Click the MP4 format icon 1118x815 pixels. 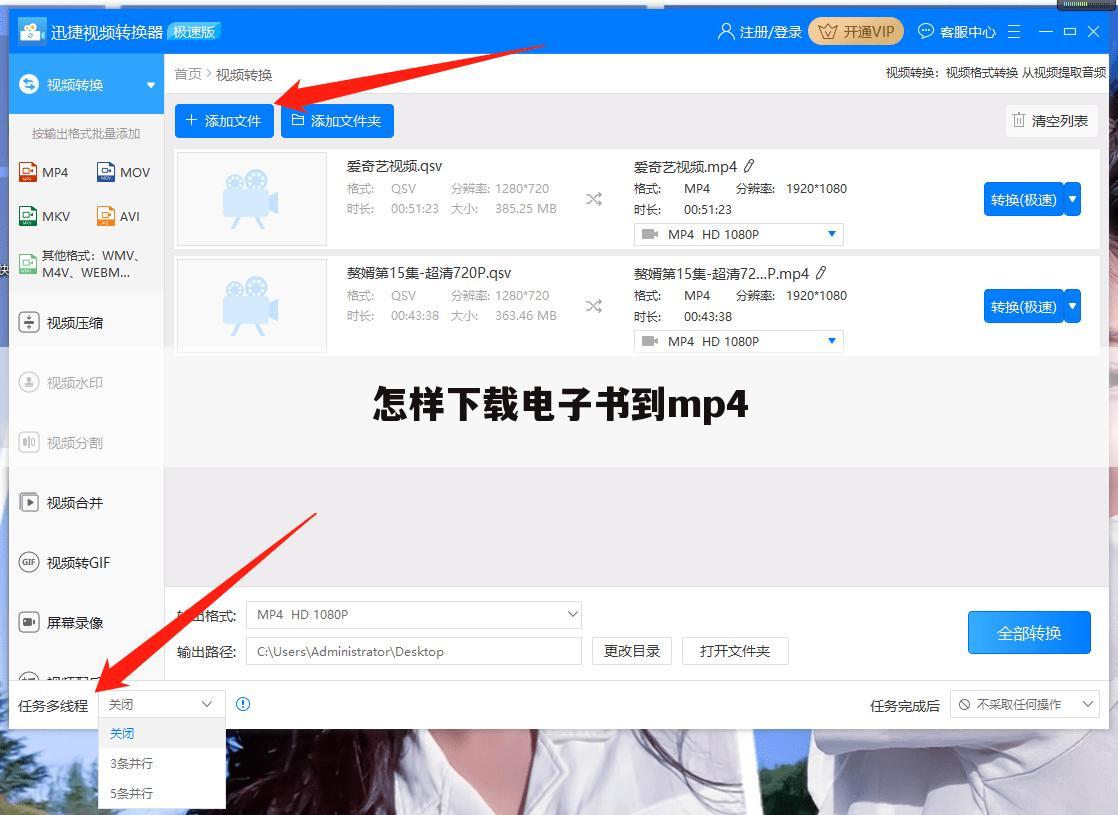click(x=28, y=172)
